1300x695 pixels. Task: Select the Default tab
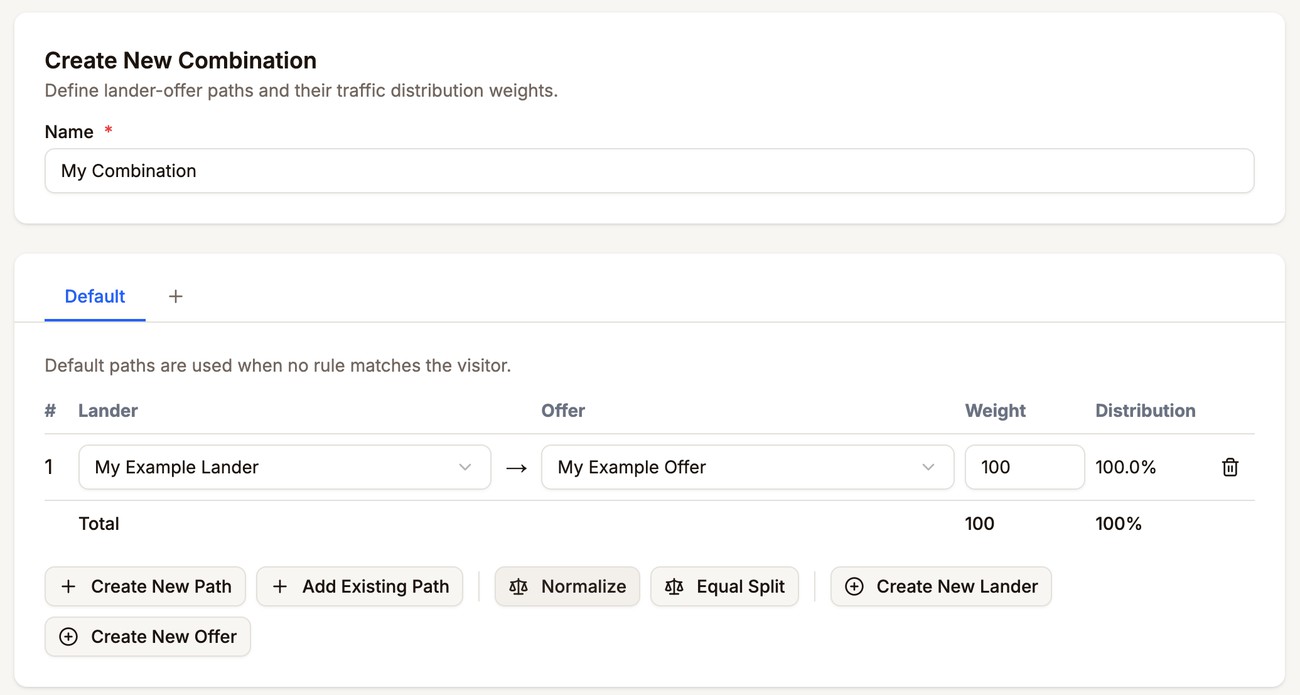pos(95,296)
